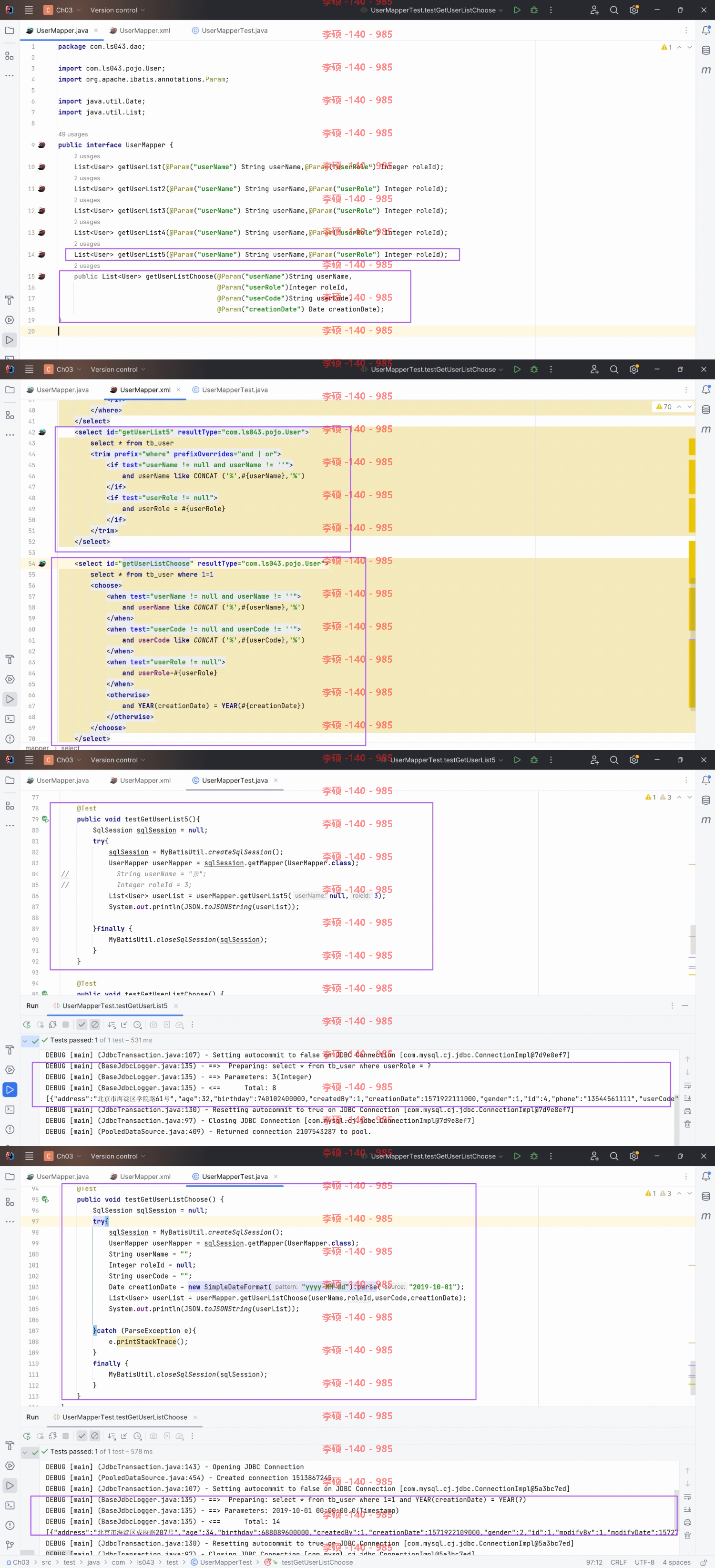The image size is (715, 1568).
Task: Open Structure tool window in the top window
Action: click(9, 55)
